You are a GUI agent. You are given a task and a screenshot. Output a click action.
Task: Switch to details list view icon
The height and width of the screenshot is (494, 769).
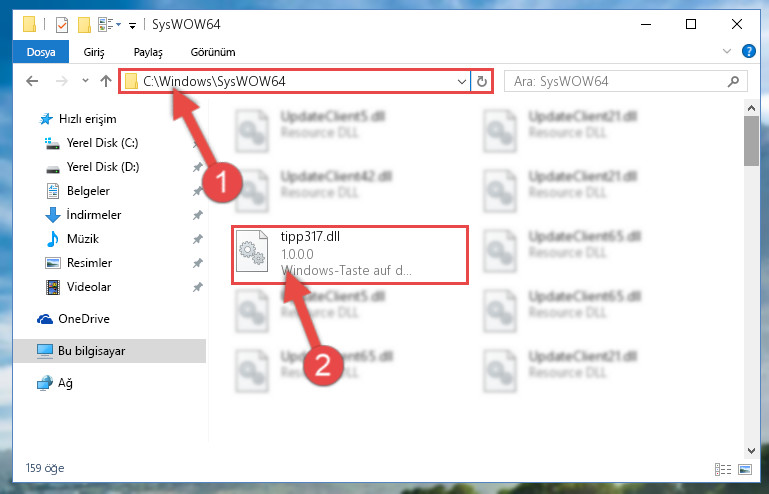coord(723,469)
